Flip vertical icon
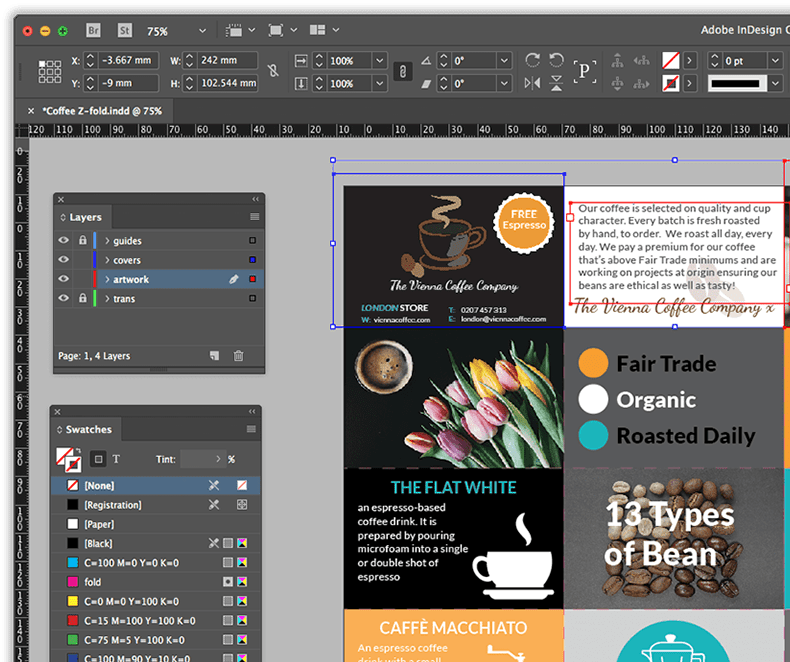Image resolution: width=790 pixels, height=662 pixels. pos(556,83)
